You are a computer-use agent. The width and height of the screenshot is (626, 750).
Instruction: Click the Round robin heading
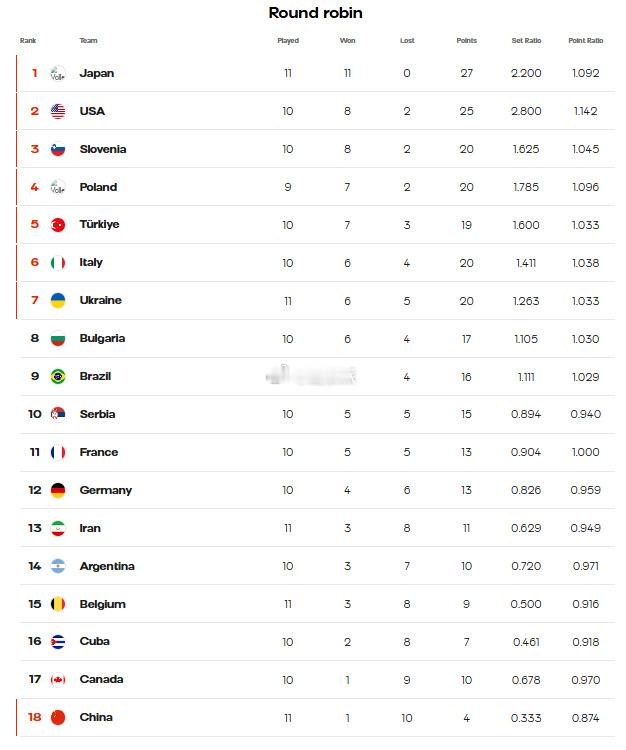[x=316, y=13]
